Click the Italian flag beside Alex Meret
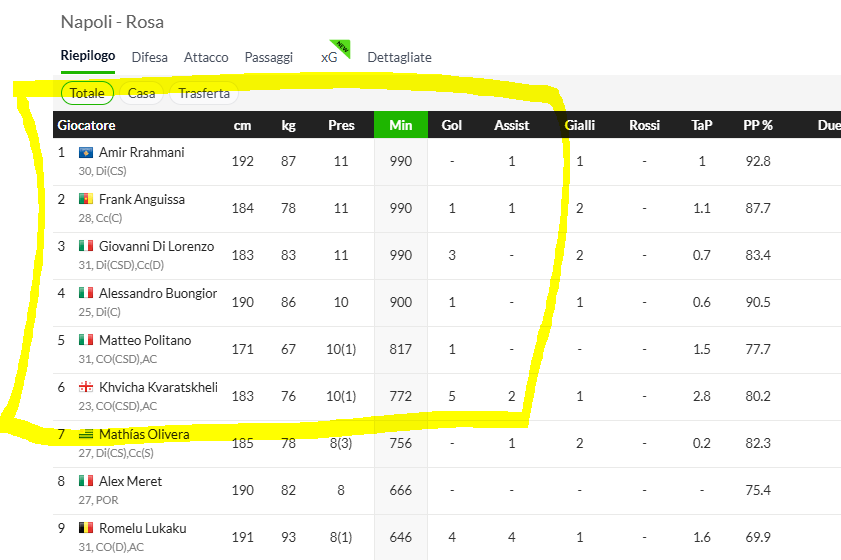This screenshot has width=841, height=560. pos(86,481)
